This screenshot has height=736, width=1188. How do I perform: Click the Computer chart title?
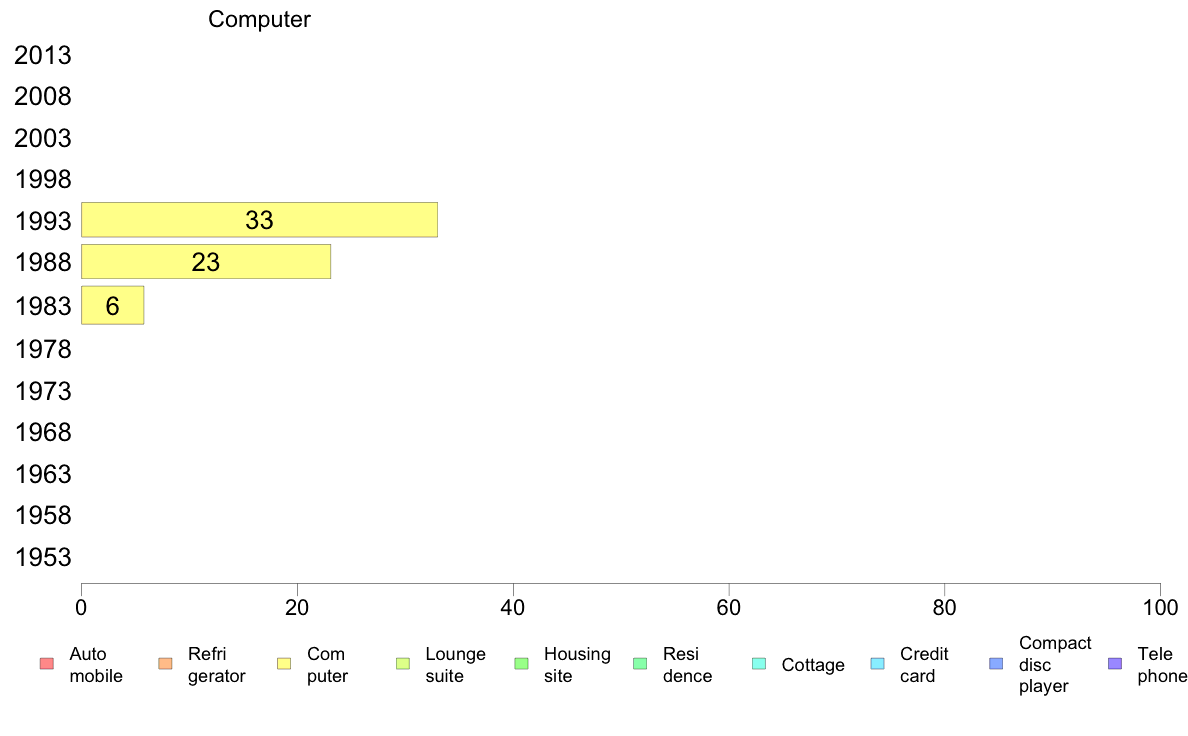pos(259,19)
